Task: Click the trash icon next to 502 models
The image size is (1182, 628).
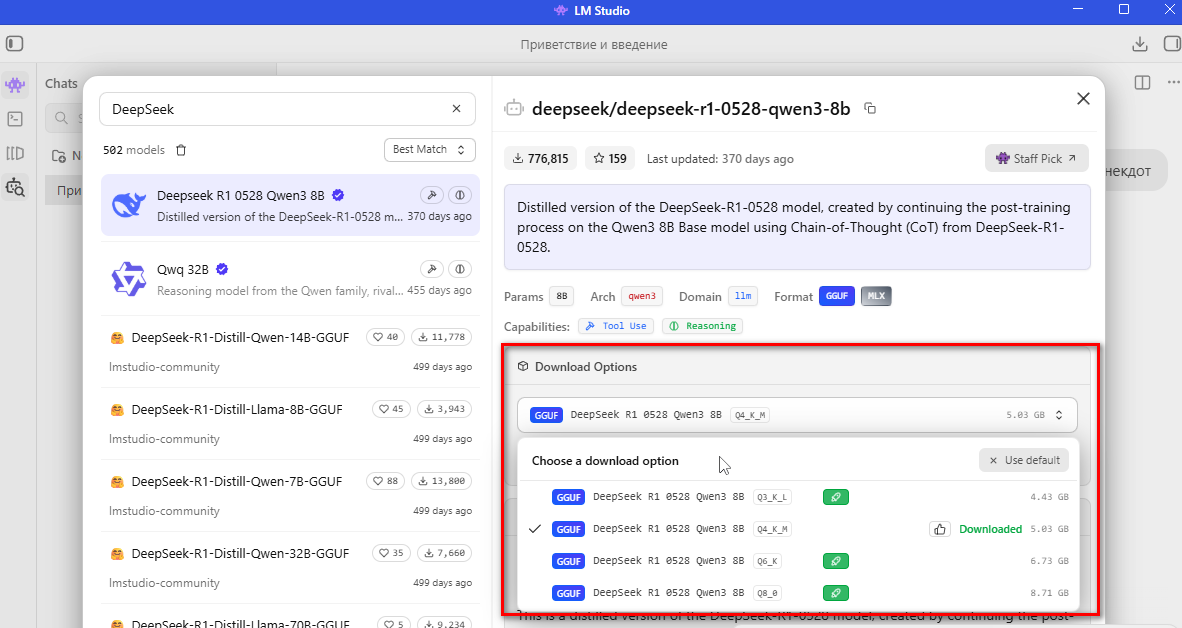Action: click(181, 150)
